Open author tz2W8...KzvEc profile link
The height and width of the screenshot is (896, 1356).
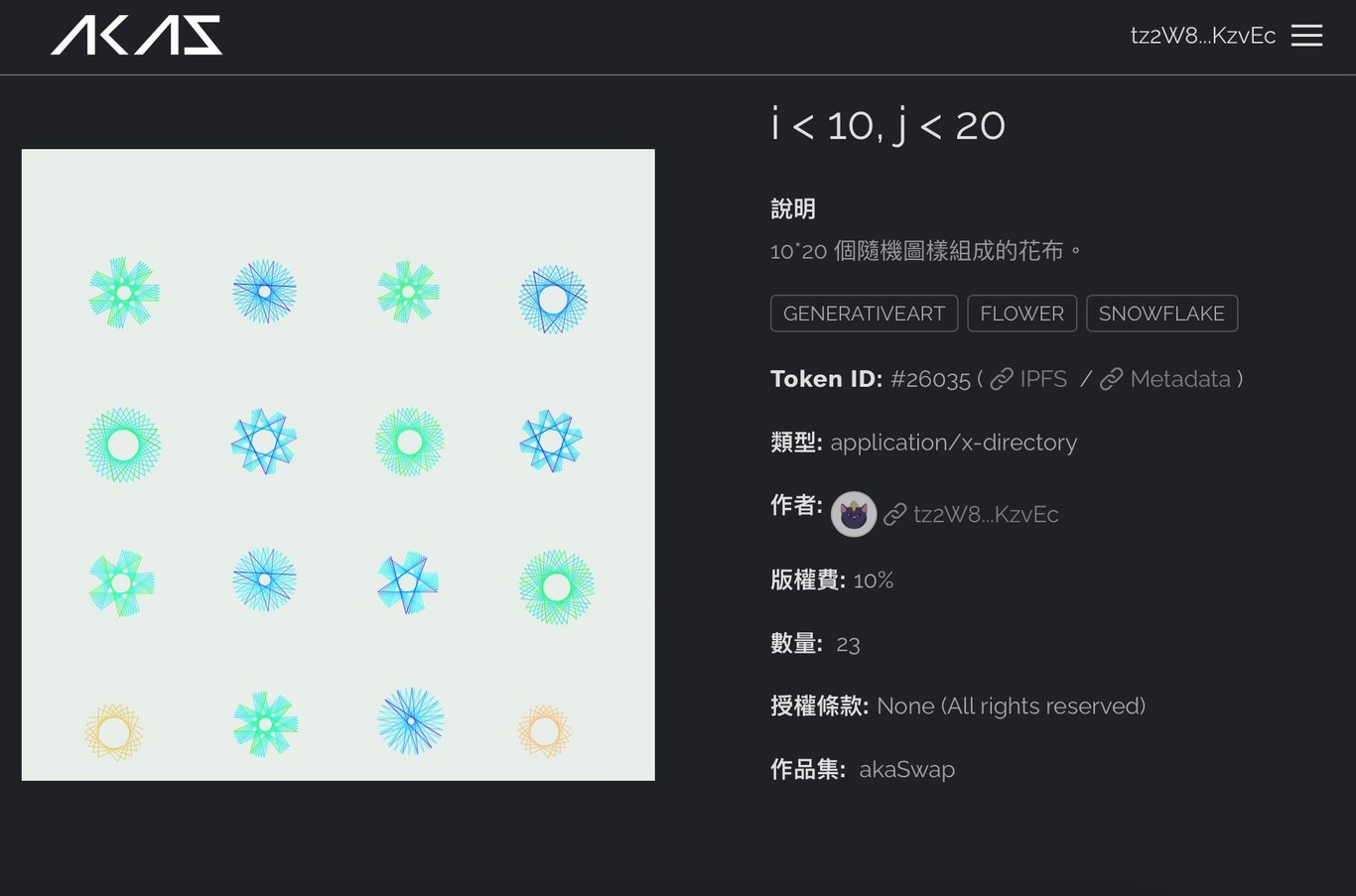point(986,514)
